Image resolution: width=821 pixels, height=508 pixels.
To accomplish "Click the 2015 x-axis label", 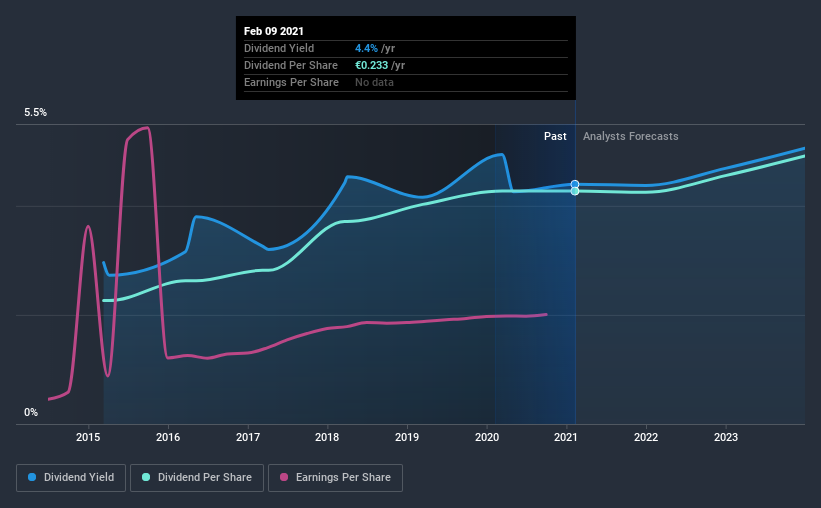I will coord(88,437).
